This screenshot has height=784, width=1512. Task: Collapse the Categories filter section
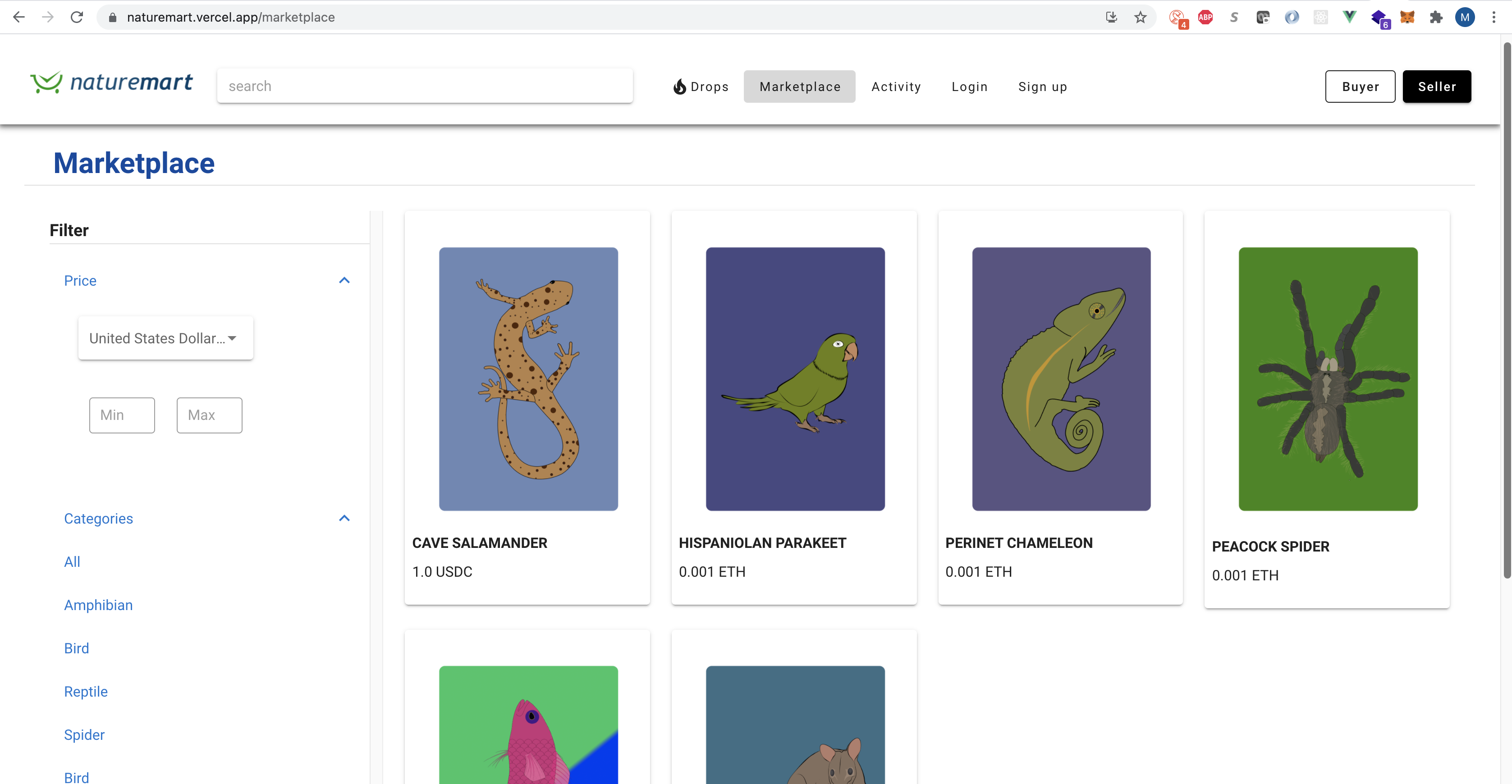tap(344, 518)
